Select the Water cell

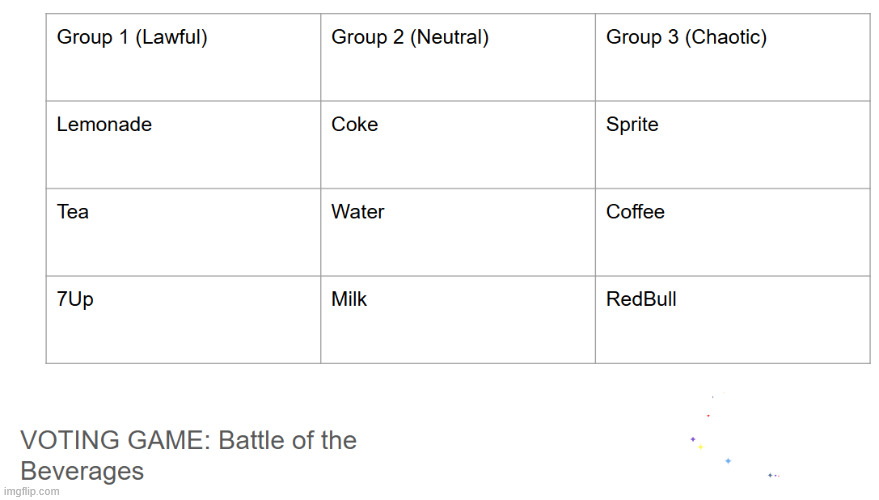tap(458, 233)
